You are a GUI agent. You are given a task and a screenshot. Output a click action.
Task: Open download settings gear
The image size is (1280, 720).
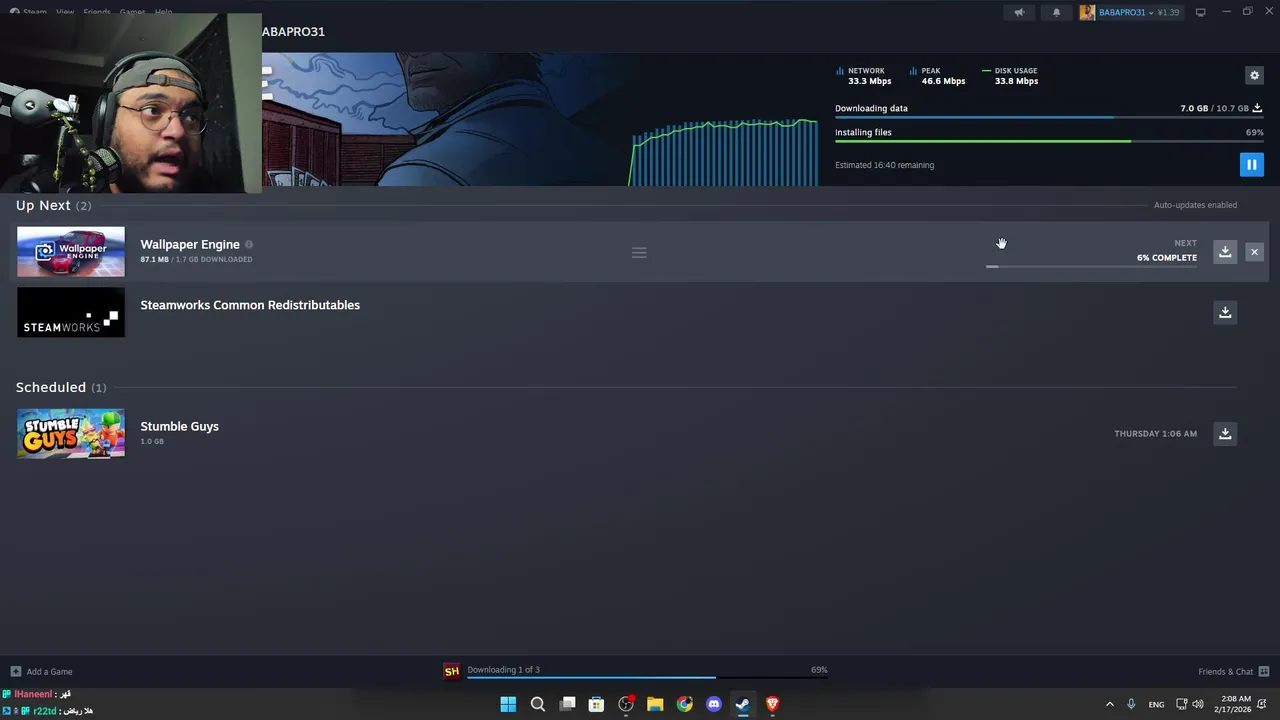[1254, 75]
